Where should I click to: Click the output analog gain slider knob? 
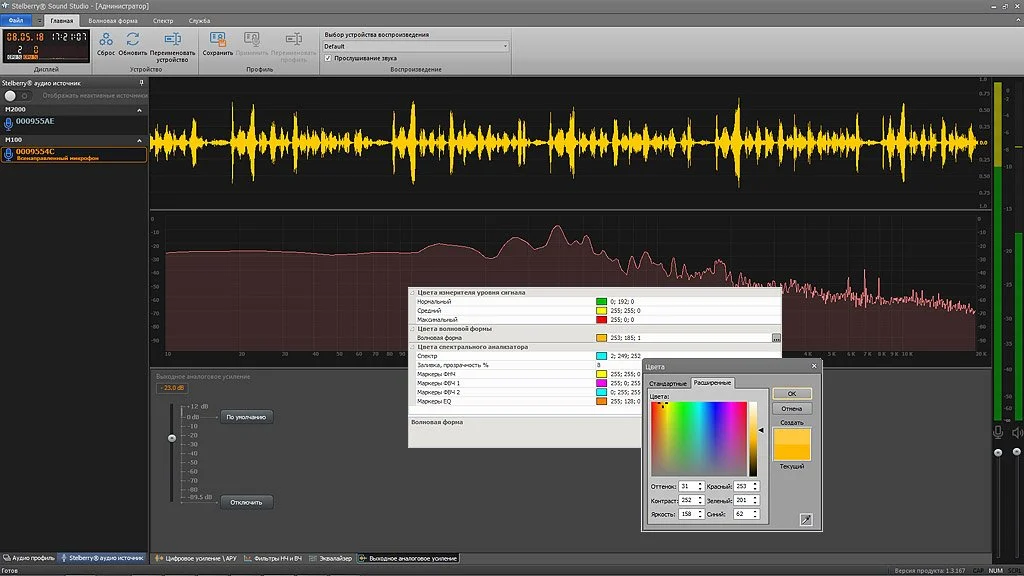172,438
